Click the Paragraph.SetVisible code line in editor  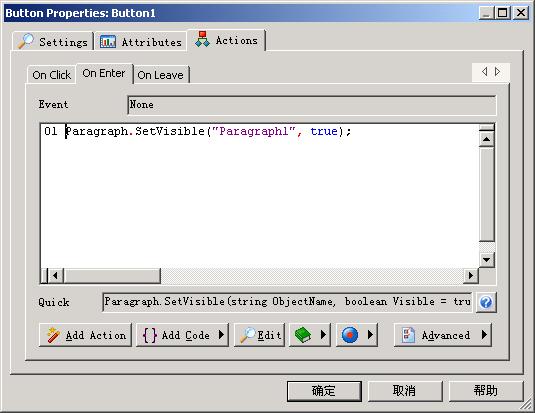click(208, 131)
